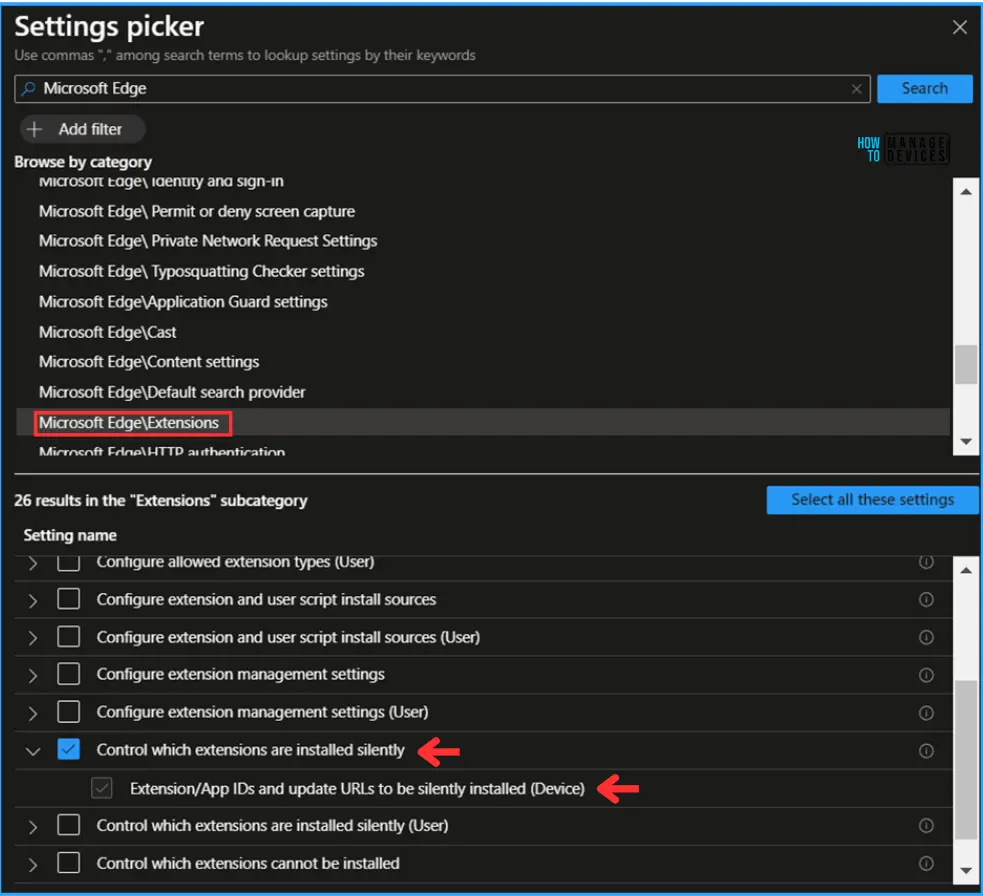Image resolution: width=983 pixels, height=896 pixels.
Task: Select Microsoft Edge\ Typosquatting Checker settings
Action: tap(201, 271)
